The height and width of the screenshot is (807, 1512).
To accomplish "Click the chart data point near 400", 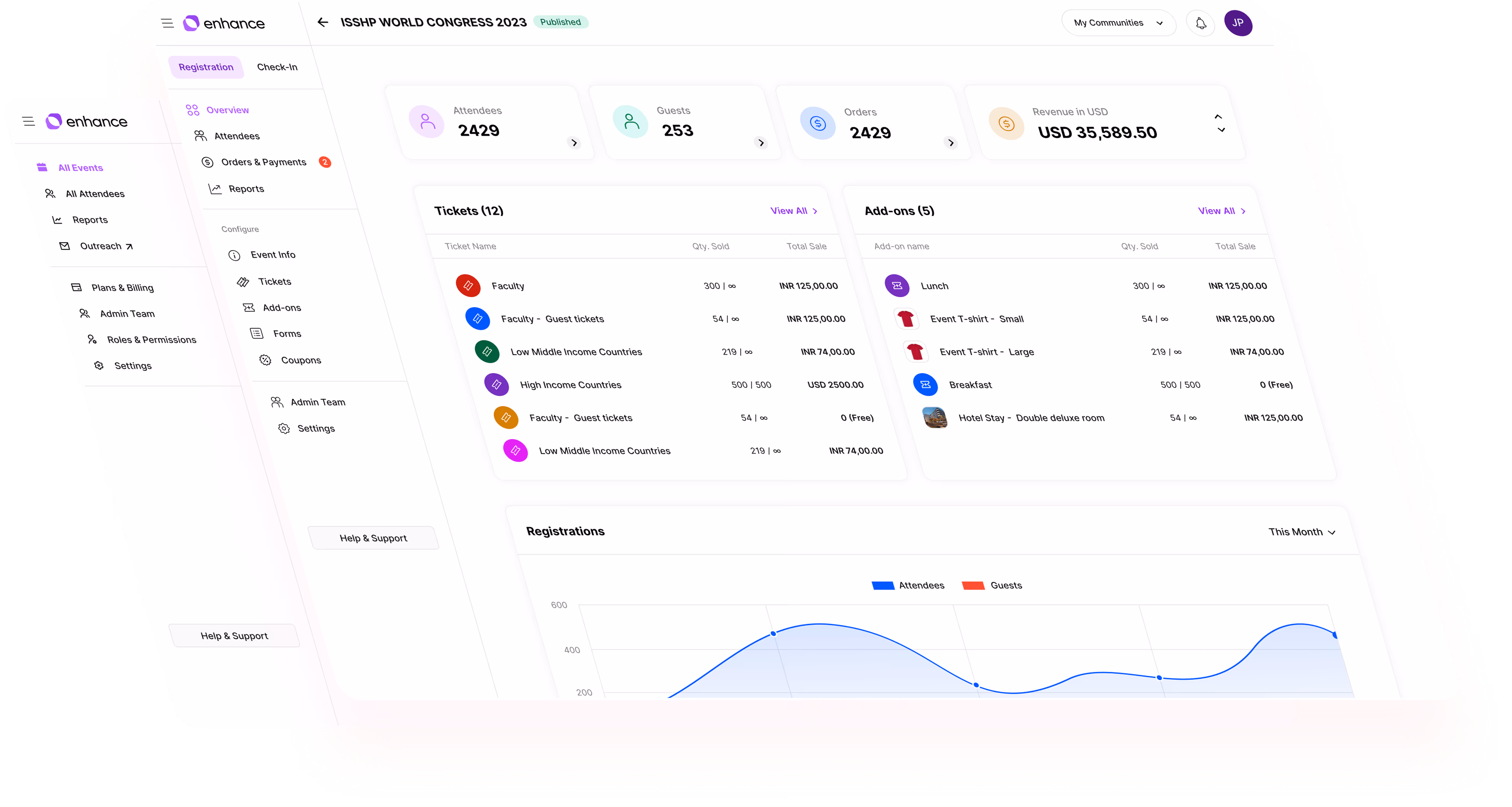I will (773, 633).
